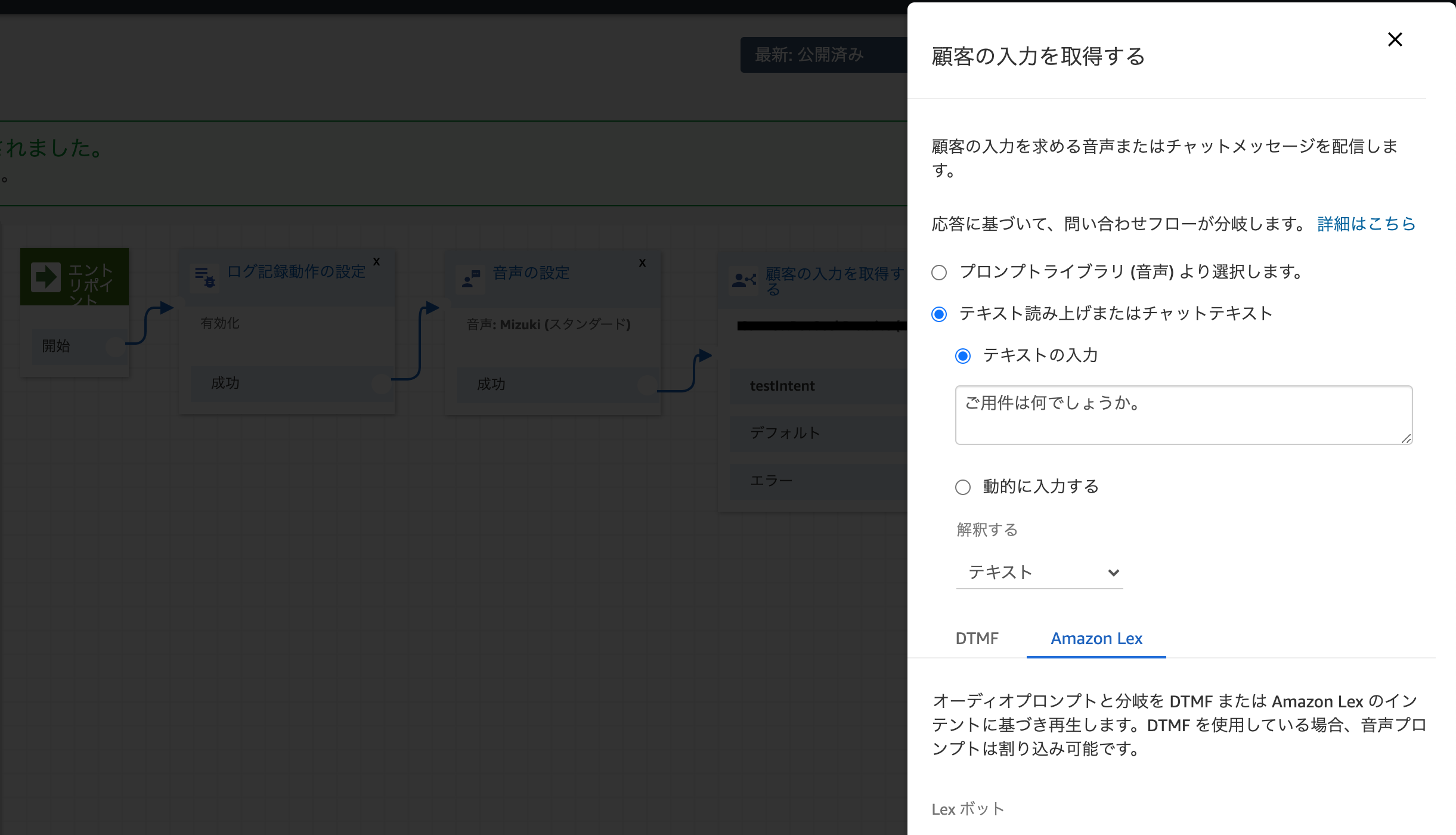
Task: Click the 顧客の入力を取得する block icon
Action: coord(744,280)
